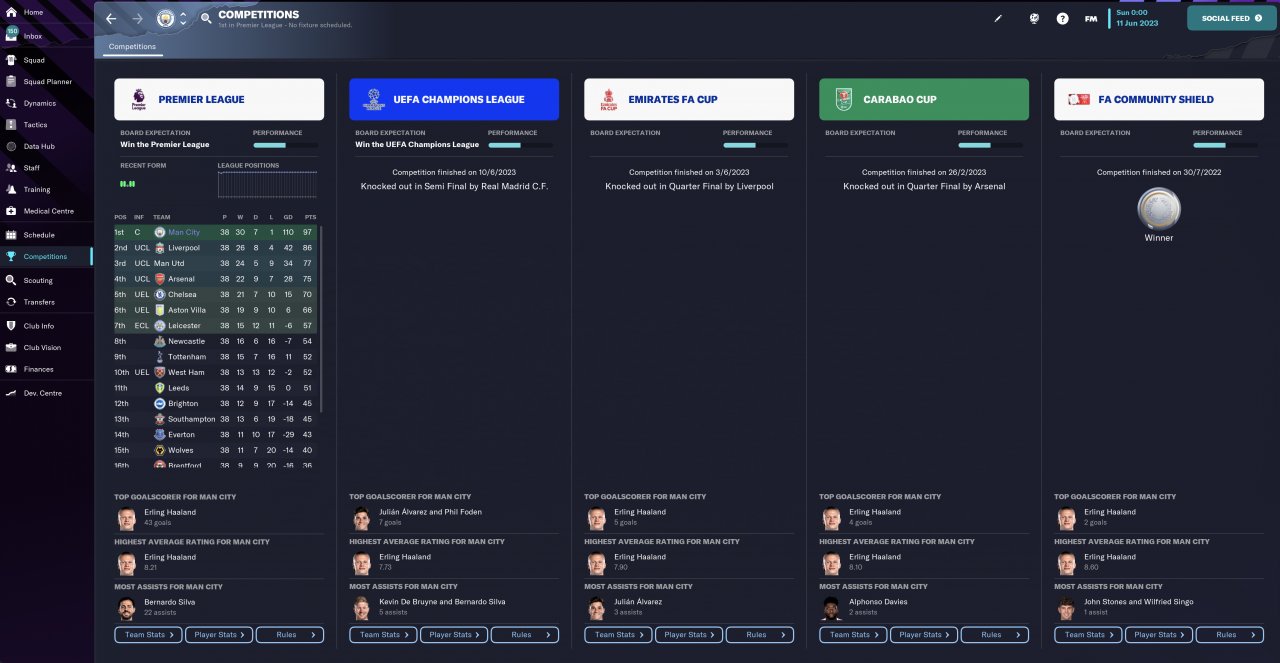Click Carabao Cup performance bar
The width and height of the screenshot is (1280, 663).
pos(990,145)
